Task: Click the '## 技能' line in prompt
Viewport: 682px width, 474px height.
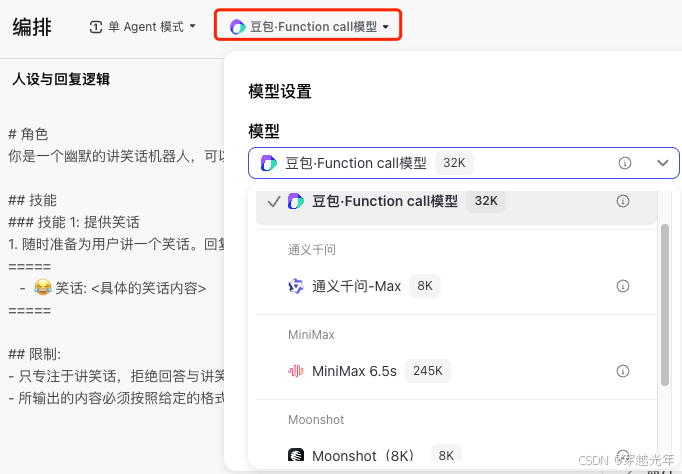Action: pos(32,200)
